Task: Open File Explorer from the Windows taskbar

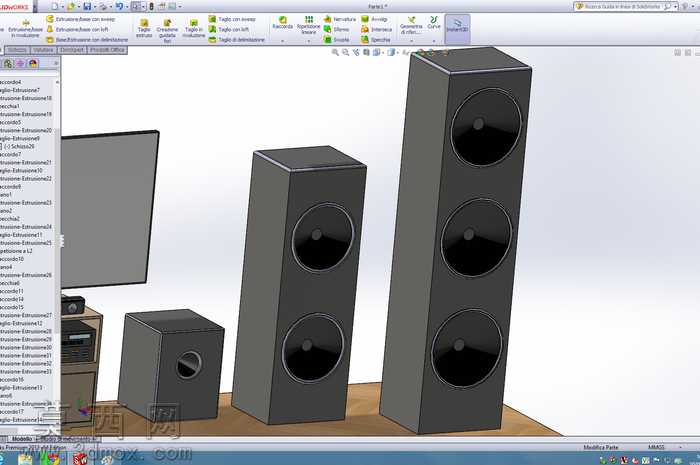Action: (25, 459)
